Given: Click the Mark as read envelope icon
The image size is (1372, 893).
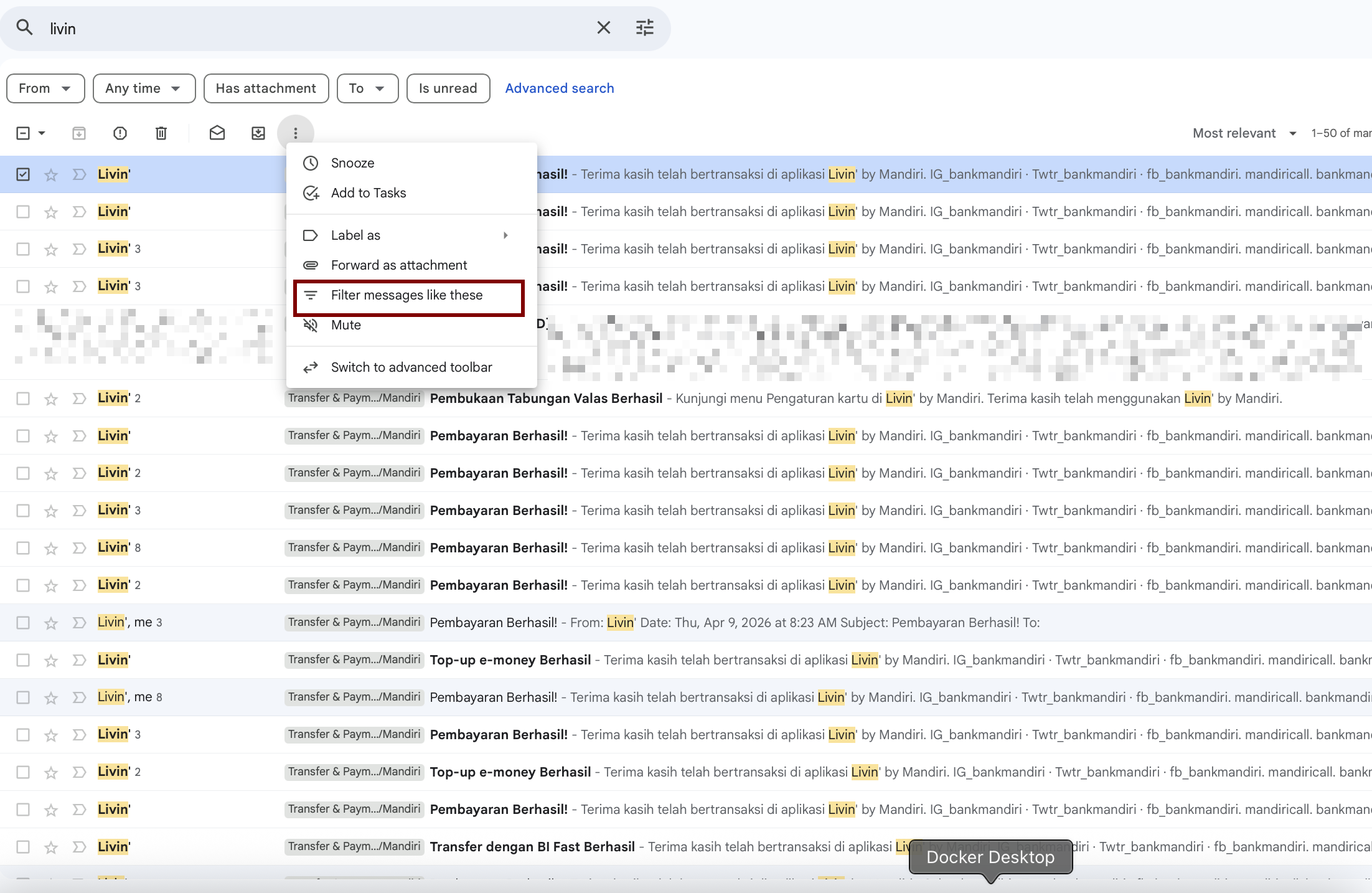Looking at the screenshot, I should [217, 133].
